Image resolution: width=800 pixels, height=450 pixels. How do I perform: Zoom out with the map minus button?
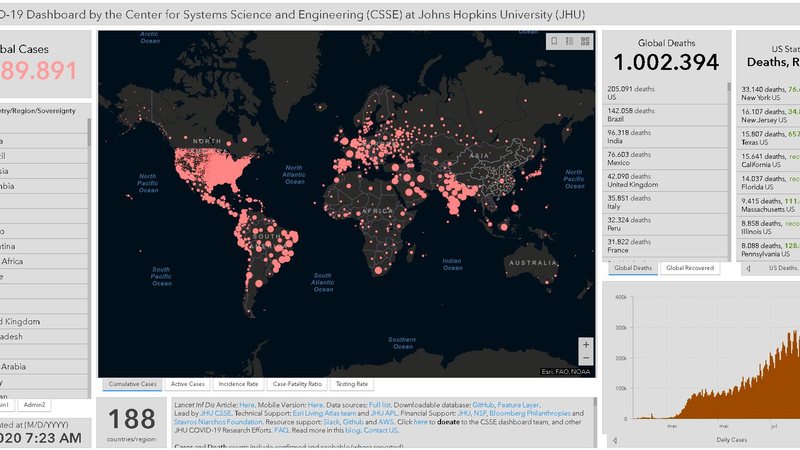(586, 358)
